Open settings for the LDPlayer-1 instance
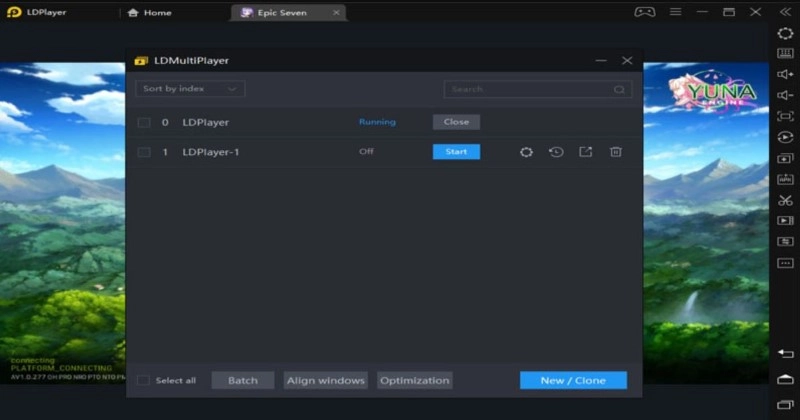 (x=526, y=152)
